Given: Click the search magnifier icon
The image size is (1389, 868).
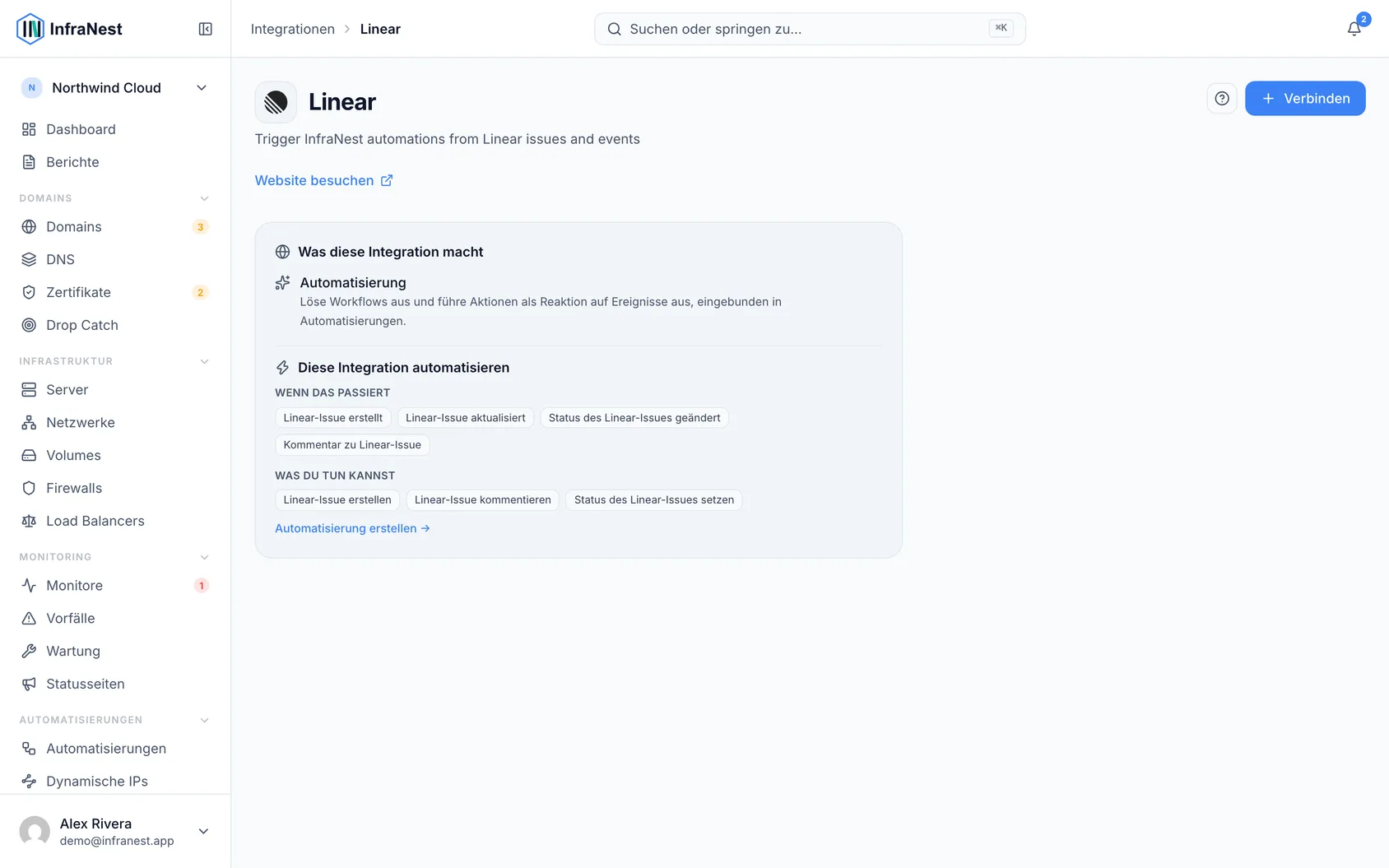Looking at the screenshot, I should [x=614, y=29].
